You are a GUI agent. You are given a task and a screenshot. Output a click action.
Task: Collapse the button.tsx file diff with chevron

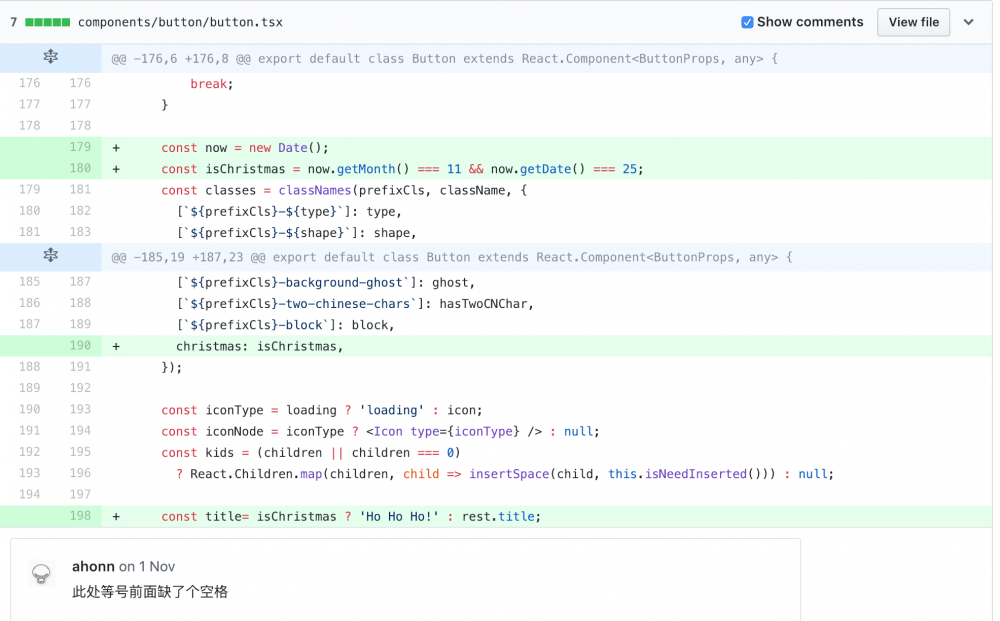968,22
